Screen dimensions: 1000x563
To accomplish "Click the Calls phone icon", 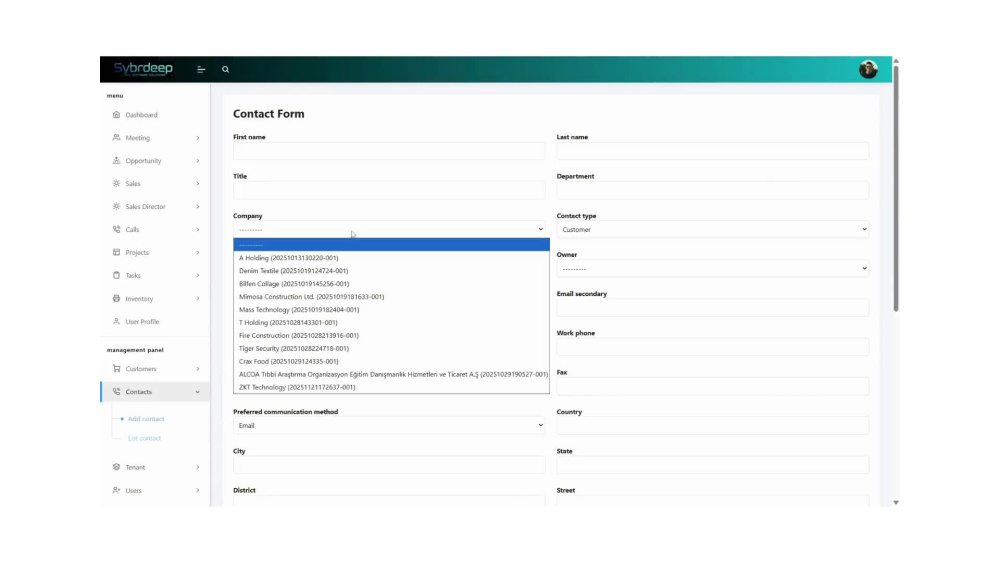I will [x=116, y=230].
